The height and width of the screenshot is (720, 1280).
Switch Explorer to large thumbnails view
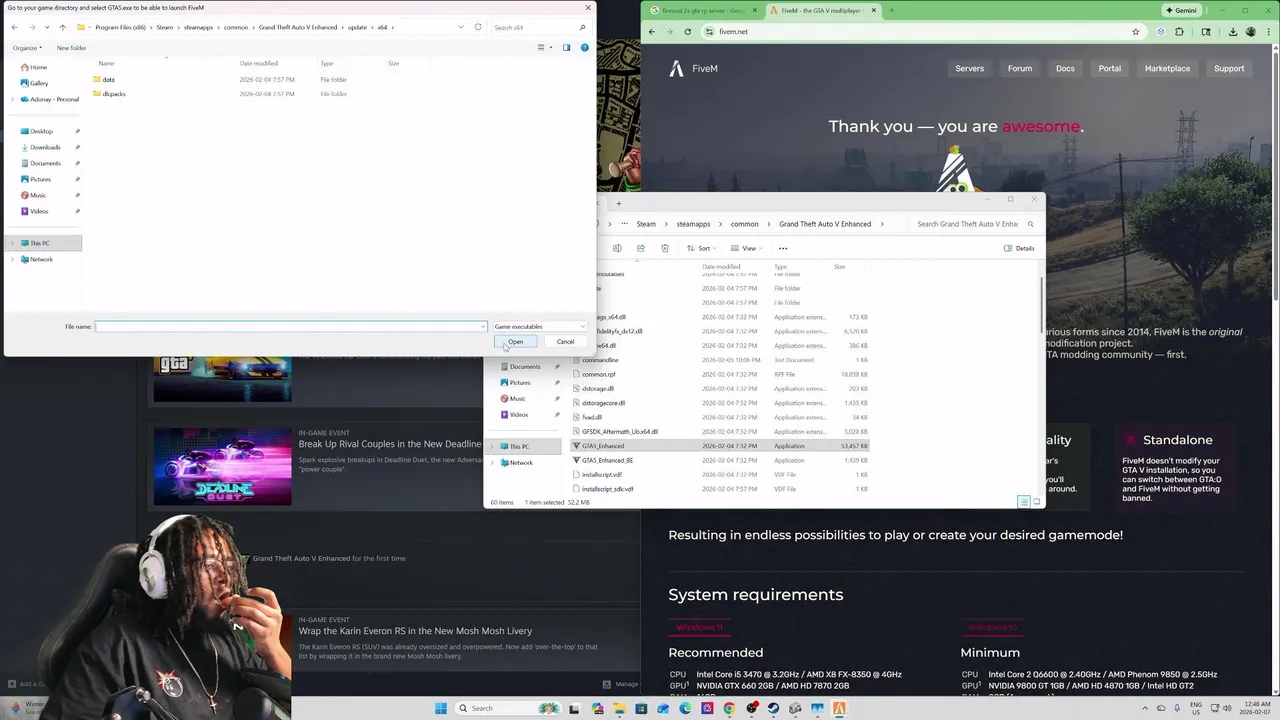(x=1036, y=502)
